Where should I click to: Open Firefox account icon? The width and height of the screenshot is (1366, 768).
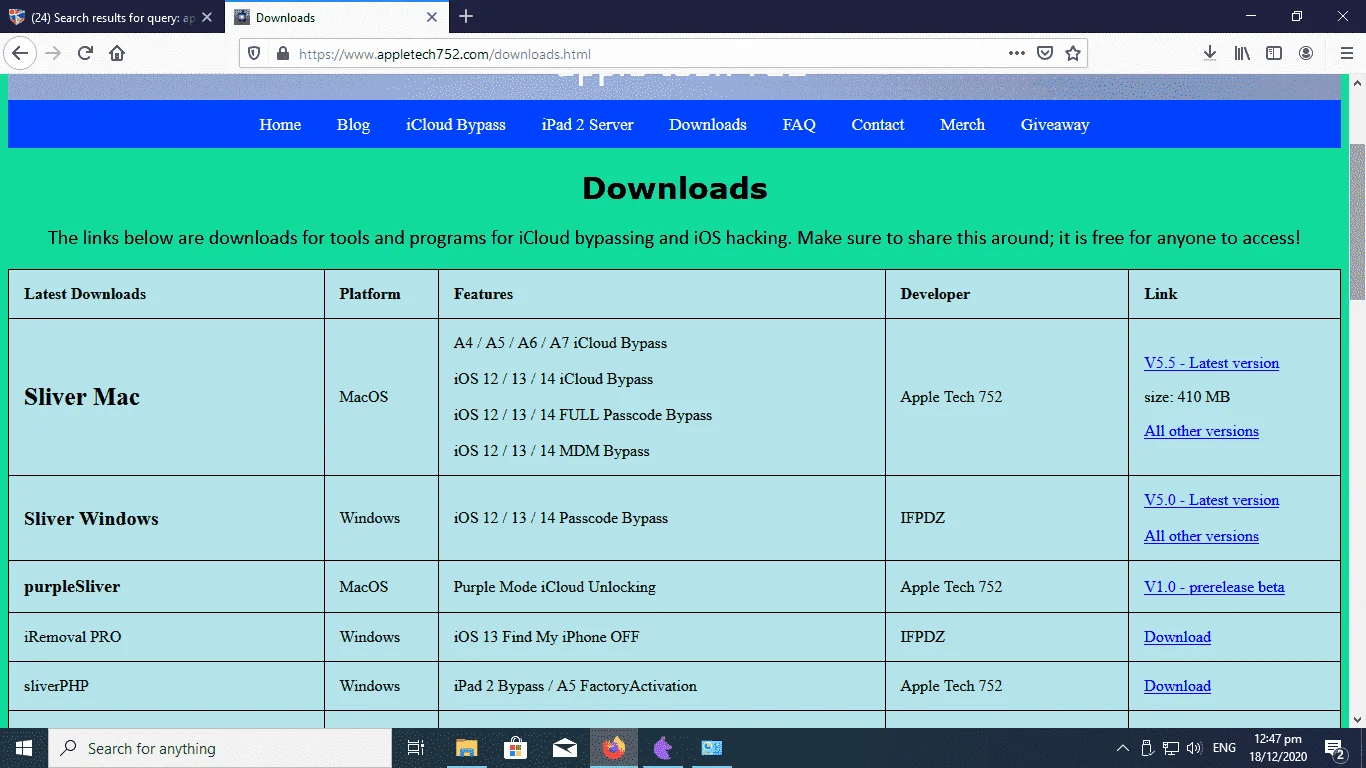click(x=1306, y=53)
